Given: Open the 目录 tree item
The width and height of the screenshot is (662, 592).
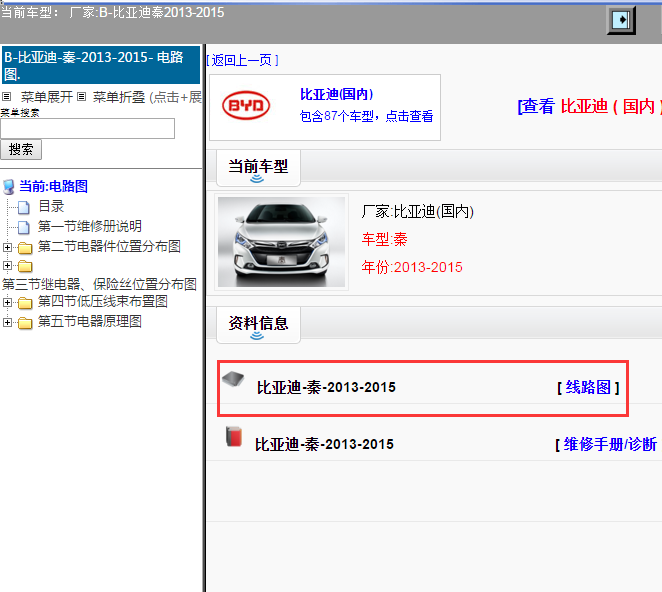Looking at the screenshot, I should [51, 206].
